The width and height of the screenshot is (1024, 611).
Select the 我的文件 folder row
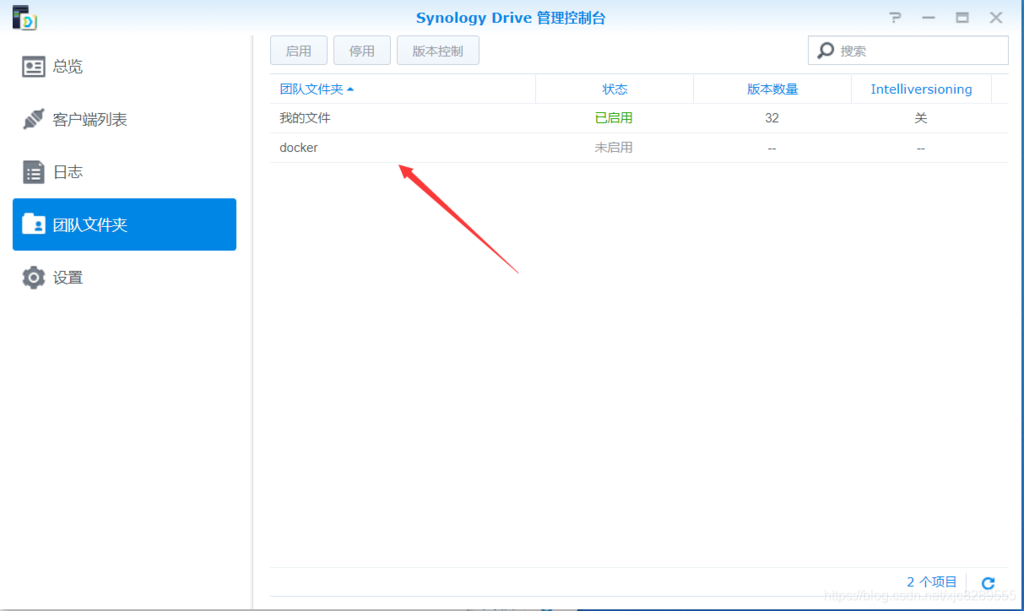tap(305, 118)
